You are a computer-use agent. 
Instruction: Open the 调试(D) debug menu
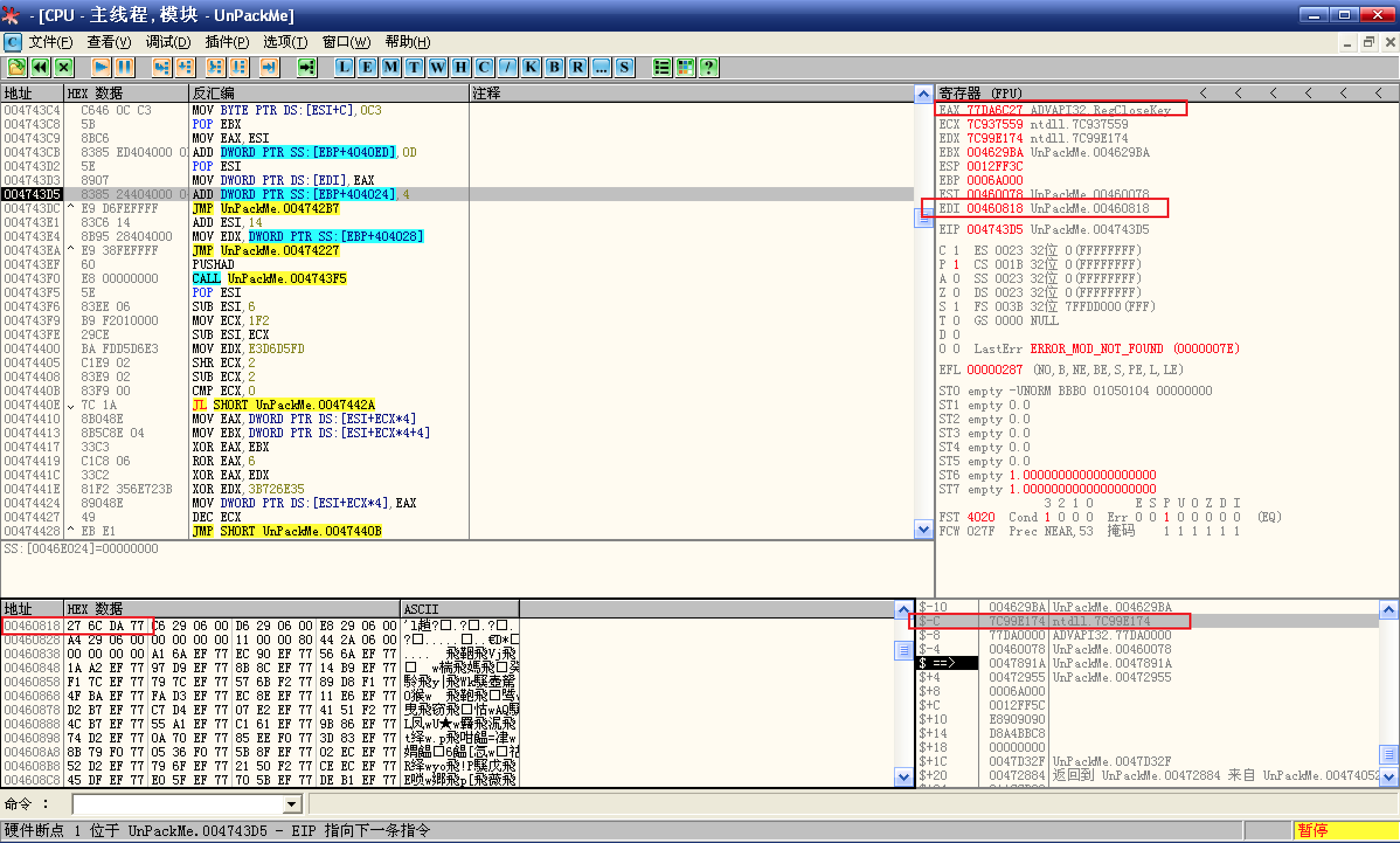tap(168, 42)
